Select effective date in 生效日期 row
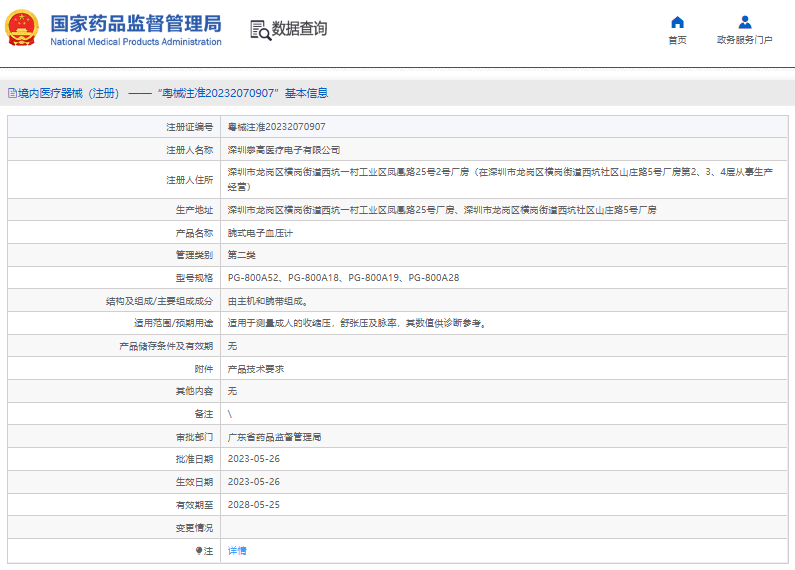This screenshot has width=795, height=570. pos(254,482)
